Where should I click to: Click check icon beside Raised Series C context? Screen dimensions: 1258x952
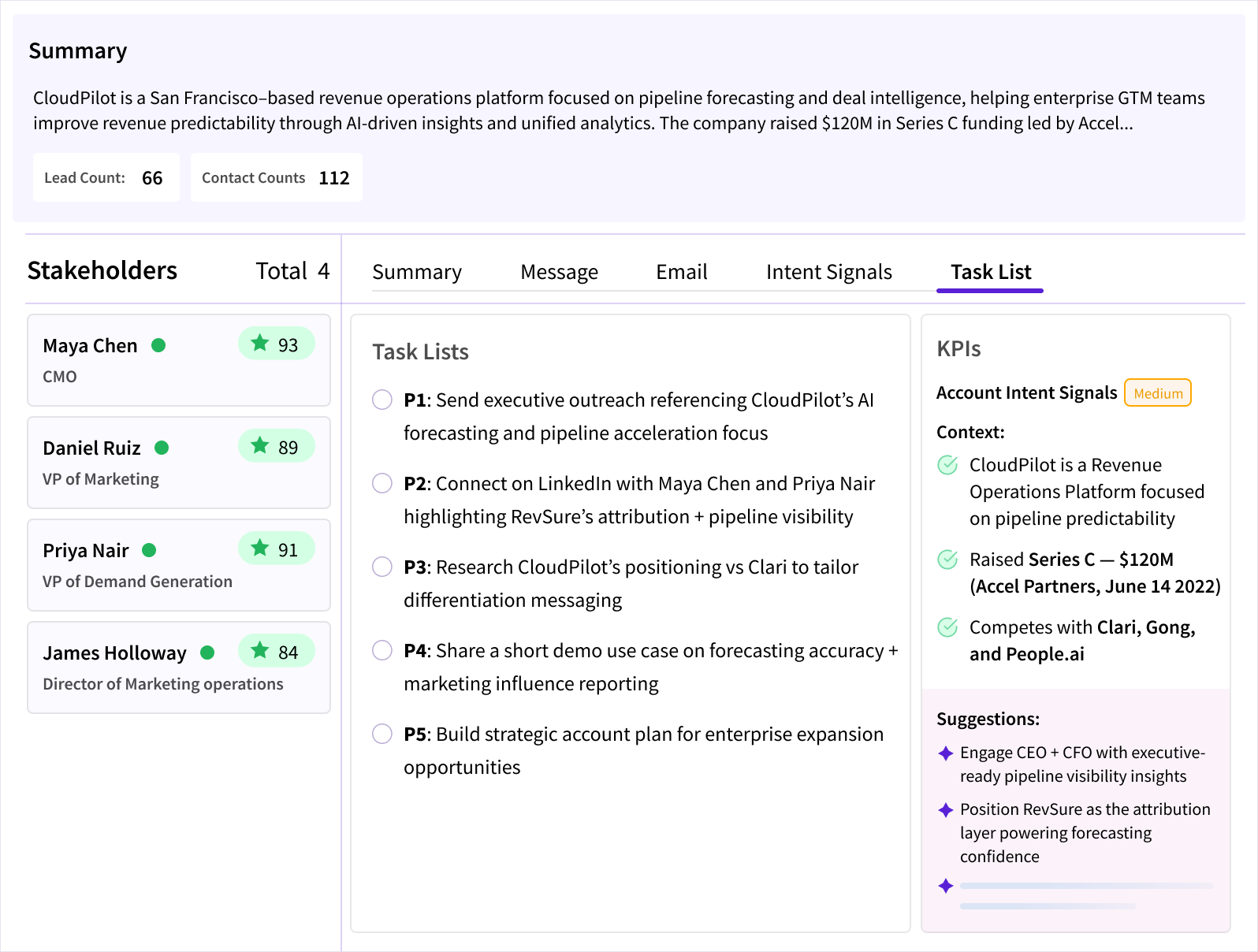point(947,560)
